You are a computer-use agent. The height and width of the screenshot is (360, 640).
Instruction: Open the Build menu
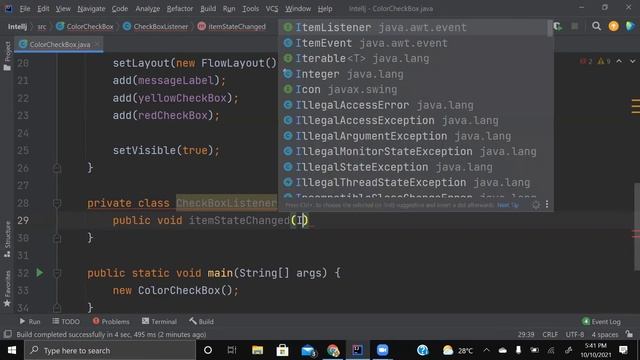(x=208, y=9)
